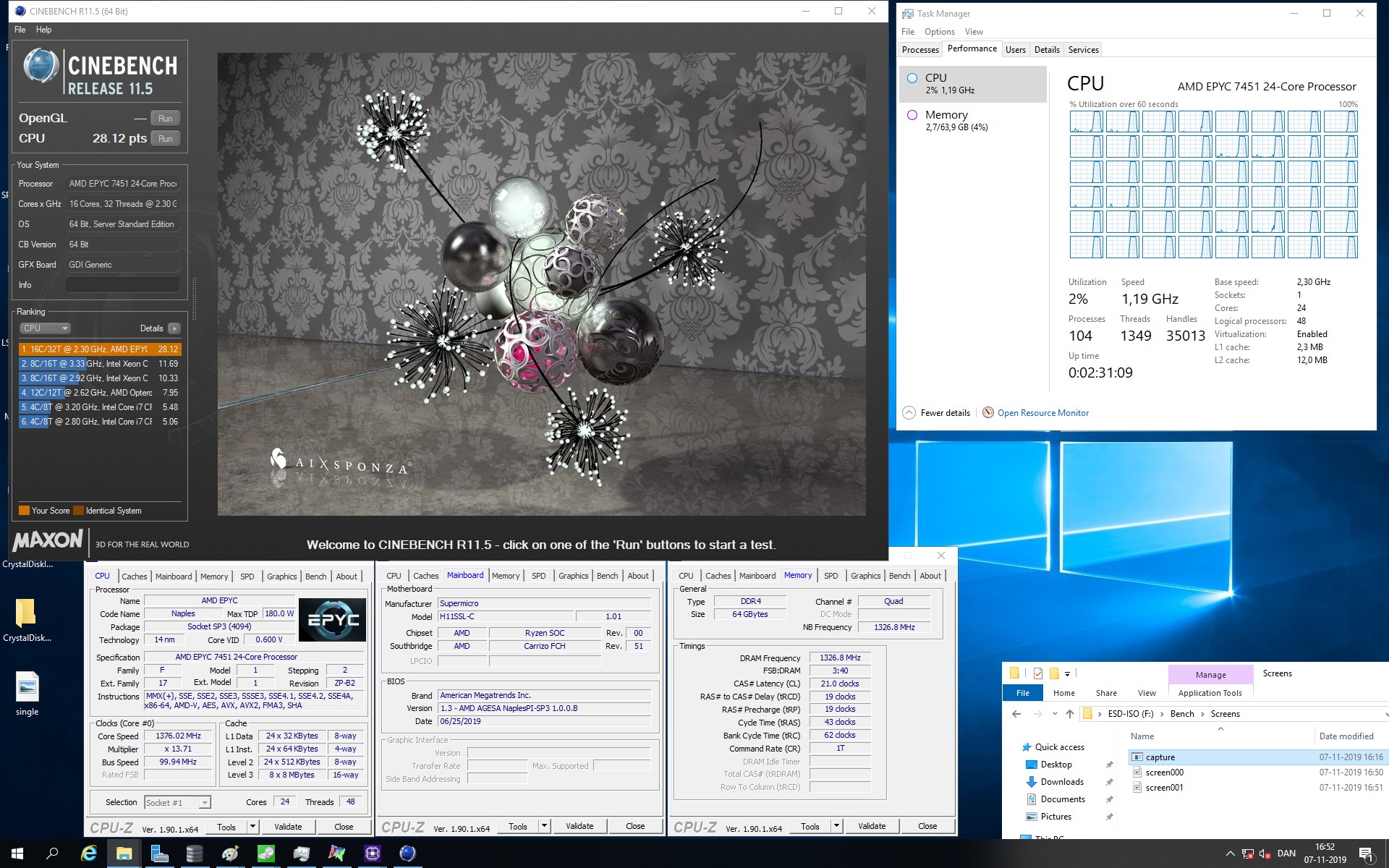Click Validate in CPU-Z Mainboard window
This screenshot has height=868, width=1389.
pos(579,826)
